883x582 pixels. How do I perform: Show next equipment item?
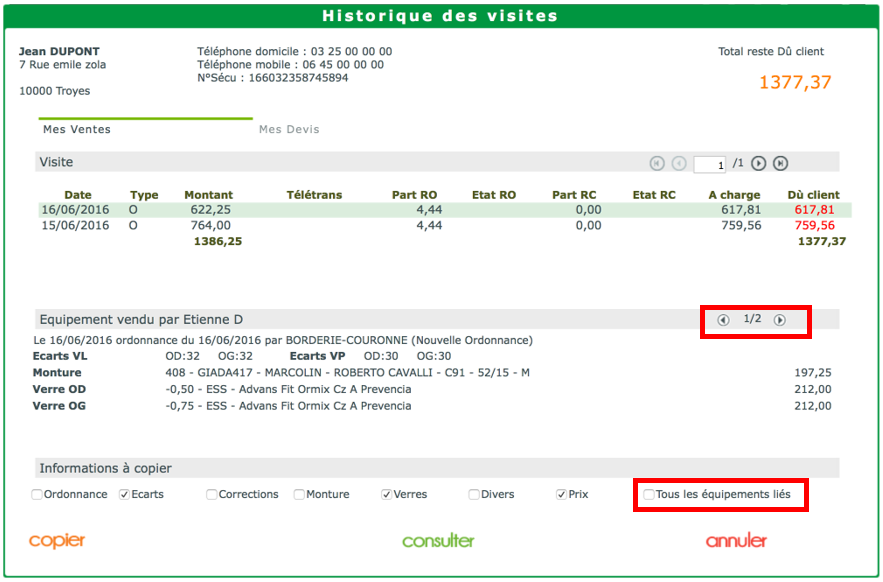[780, 320]
